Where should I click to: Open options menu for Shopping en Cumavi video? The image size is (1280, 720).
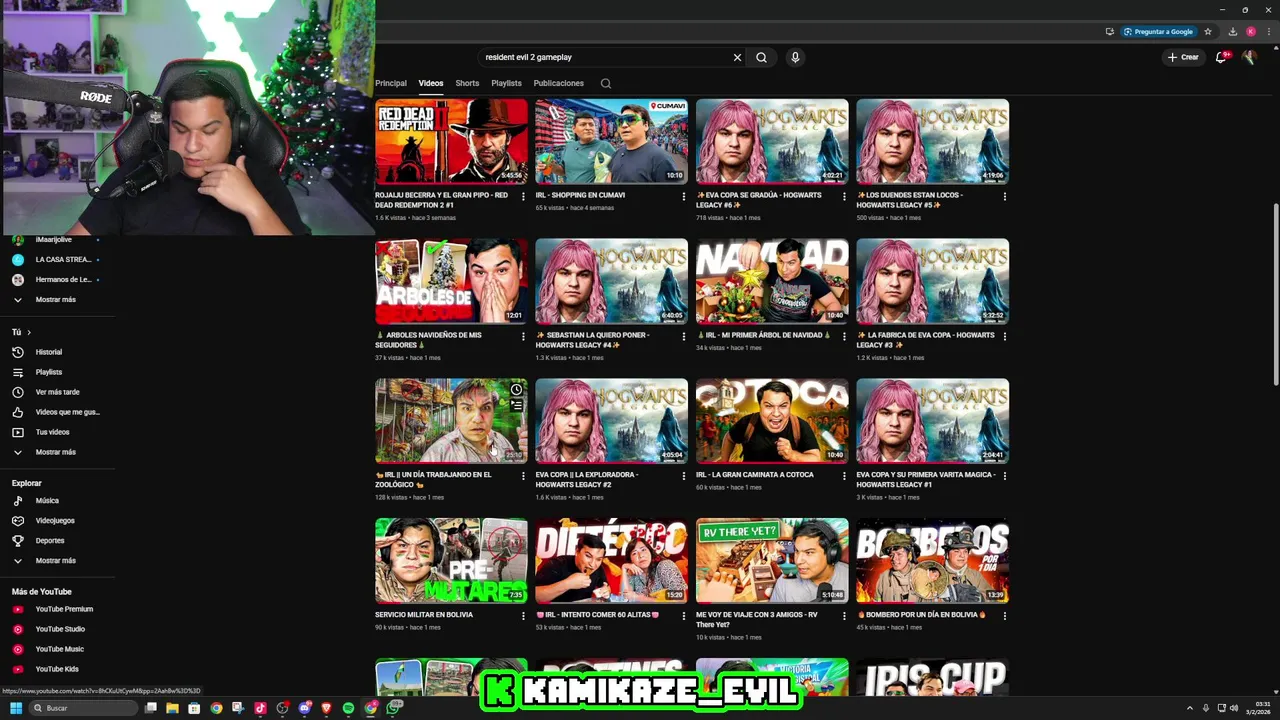point(684,197)
